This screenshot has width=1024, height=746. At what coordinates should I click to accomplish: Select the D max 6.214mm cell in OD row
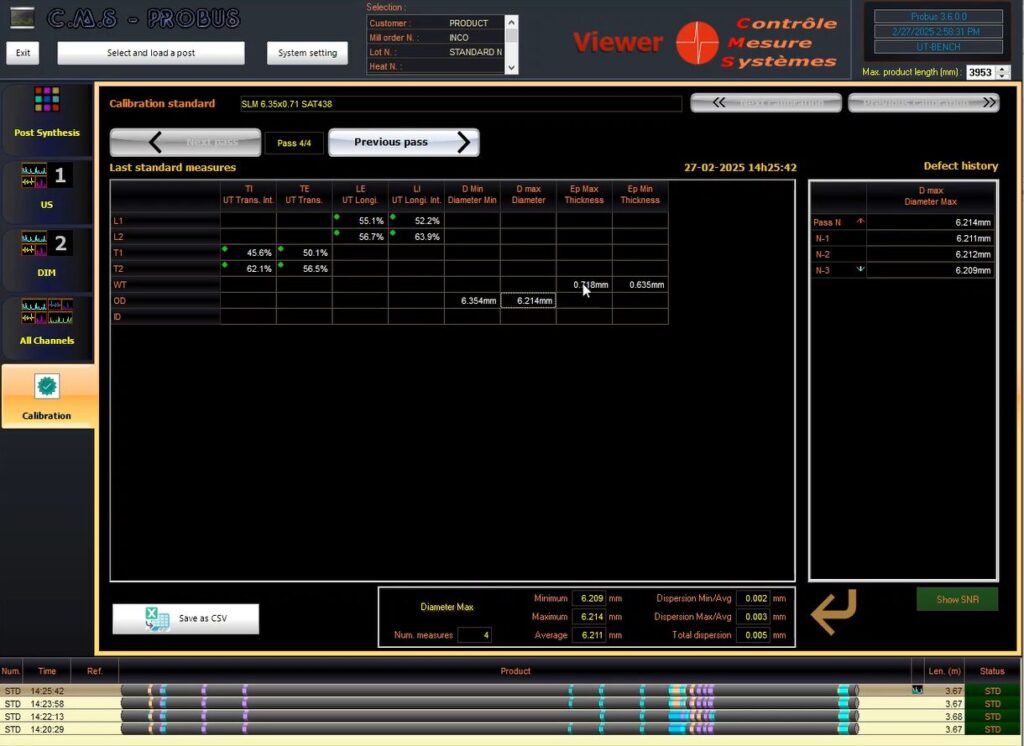(527, 300)
